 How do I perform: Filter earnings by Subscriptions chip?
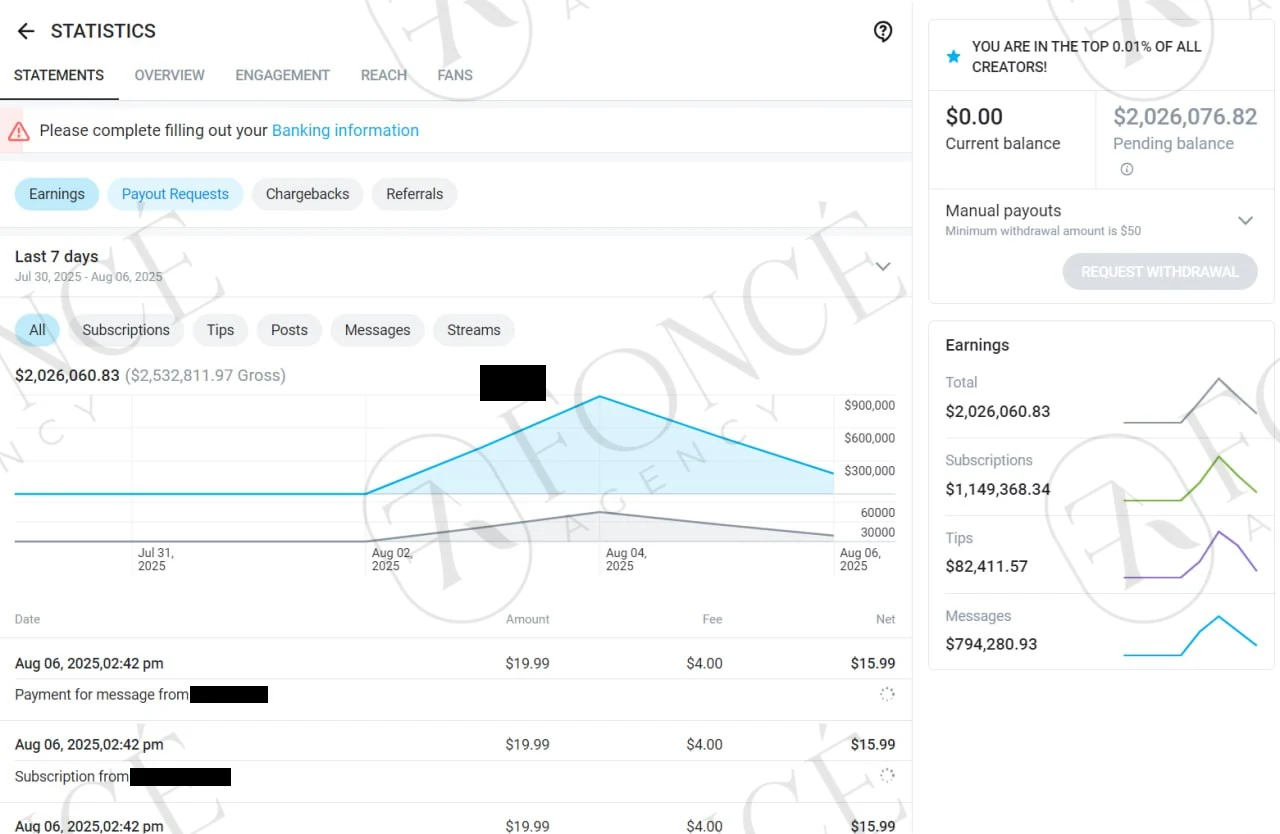(126, 330)
